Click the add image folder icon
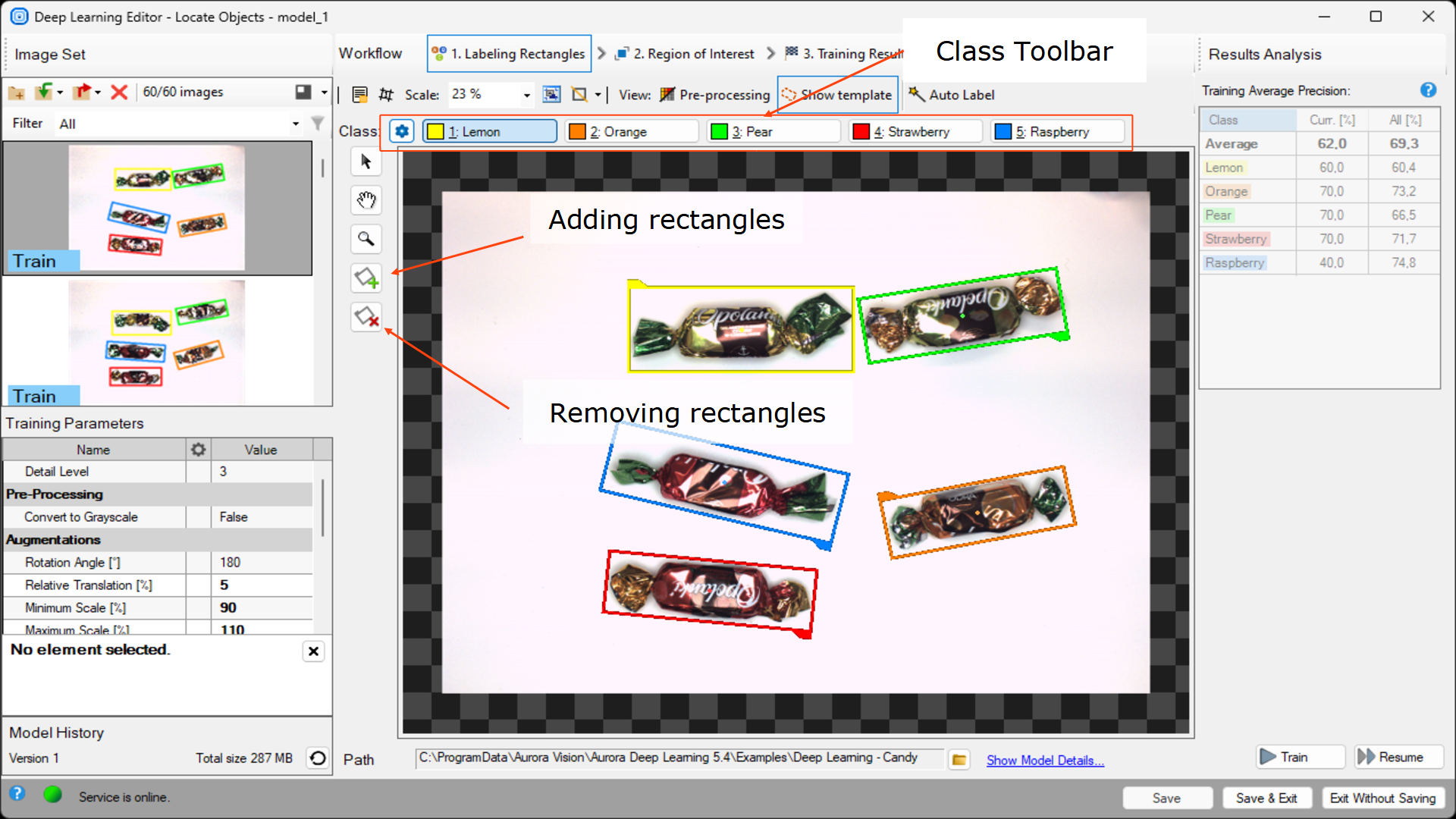The width and height of the screenshot is (1456, 819). point(17,93)
